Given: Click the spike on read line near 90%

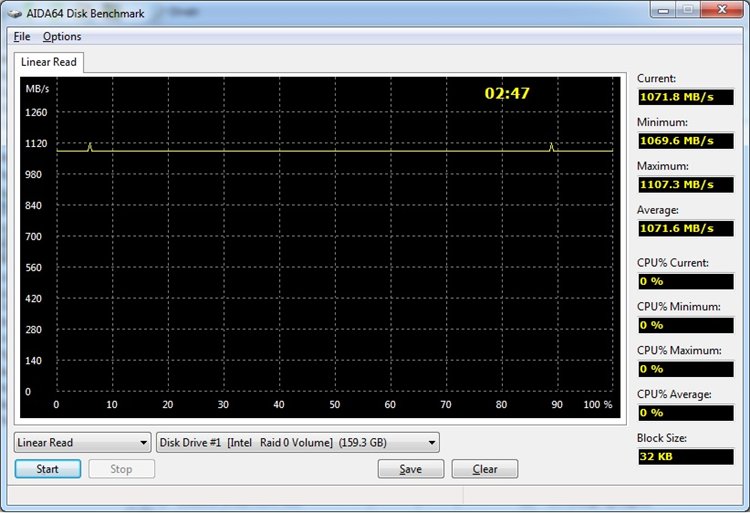Looking at the screenshot, I should coord(551,147).
